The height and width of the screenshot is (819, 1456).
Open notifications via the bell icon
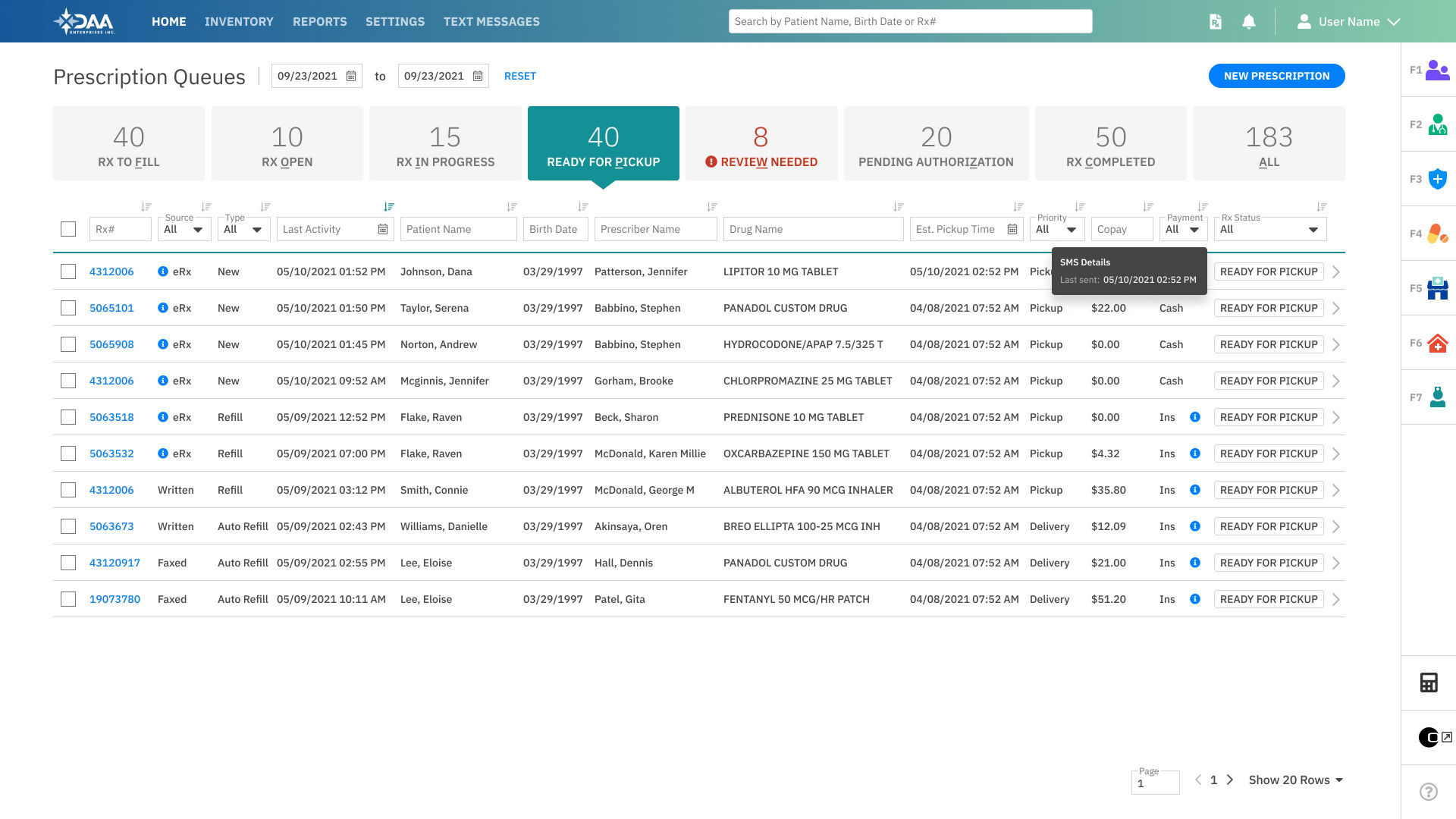click(1249, 21)
